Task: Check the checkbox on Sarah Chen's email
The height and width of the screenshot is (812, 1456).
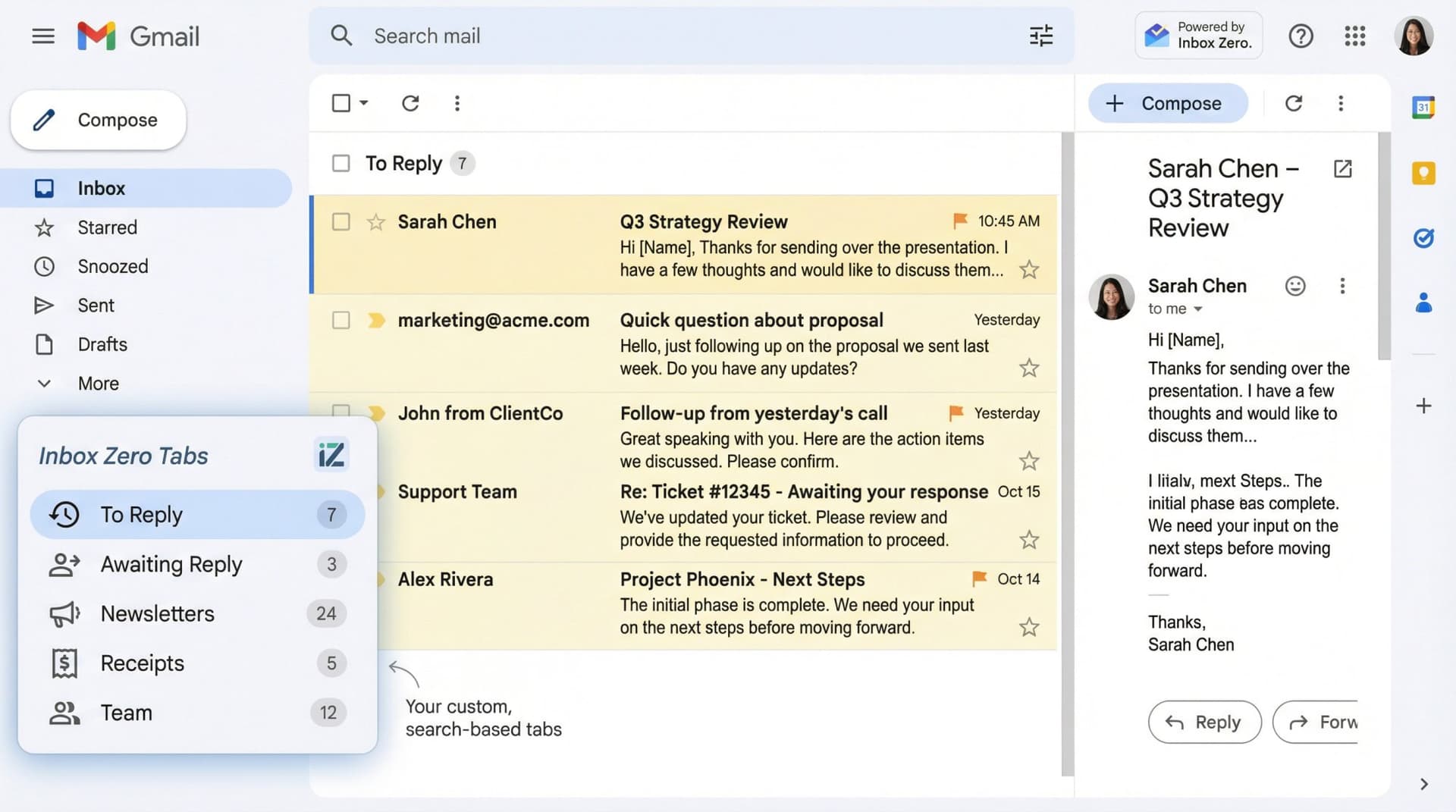Action: pyautogui.click(x=340, y=221)
